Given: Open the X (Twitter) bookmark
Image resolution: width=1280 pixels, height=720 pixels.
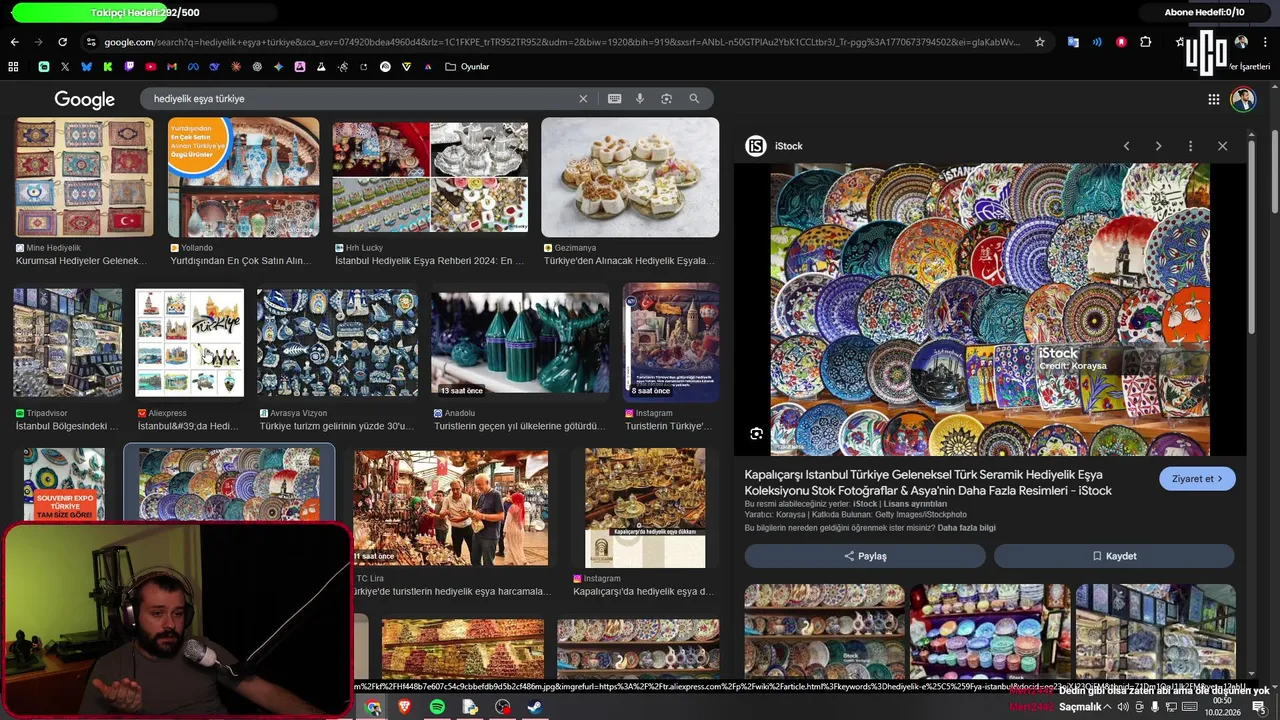Looking at the screenshot, I should (65, 67).
